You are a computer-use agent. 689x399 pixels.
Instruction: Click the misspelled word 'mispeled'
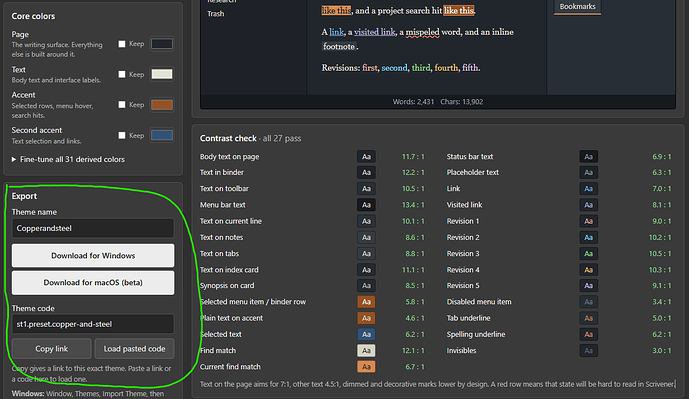coord(422,32)
